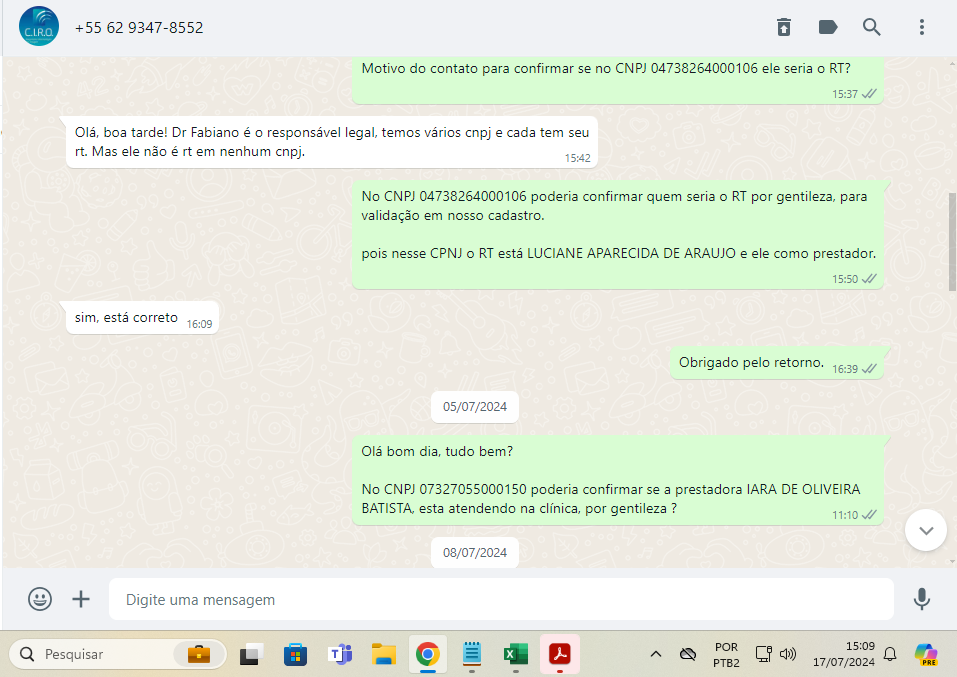Open contact info for +55 62 9347-8552
This screenshot has width=957, height=677.
tap(139, 27)
